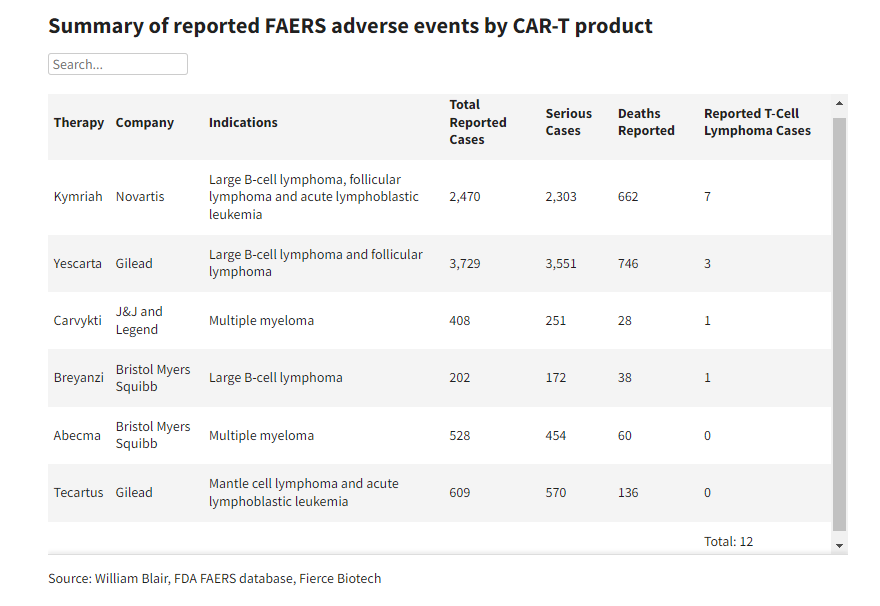
Task: Click the Novartis company cell
Action: pyautogui.click(x=140, y=197)
